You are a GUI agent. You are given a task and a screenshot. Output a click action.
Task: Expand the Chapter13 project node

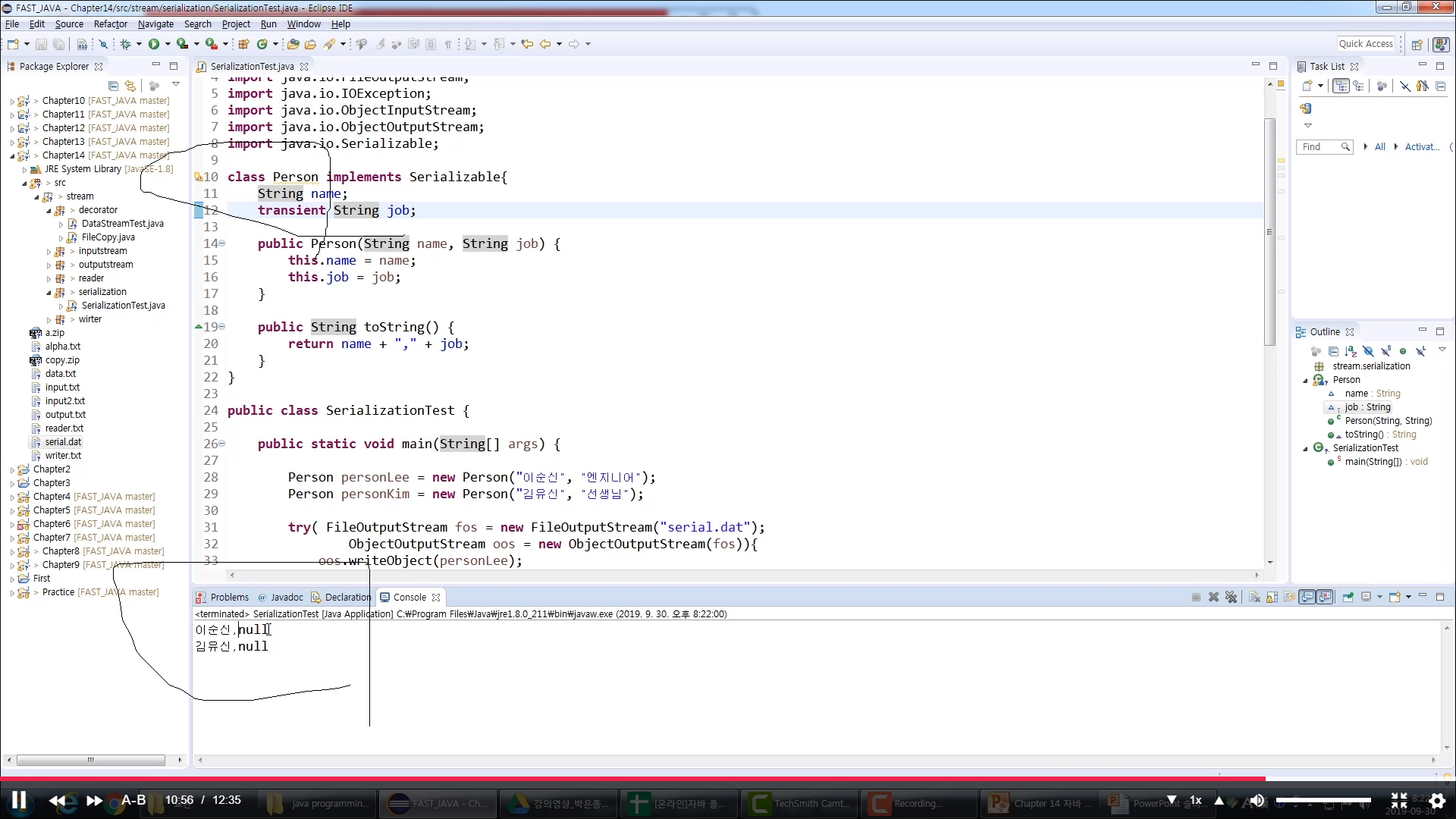(12, 142)
